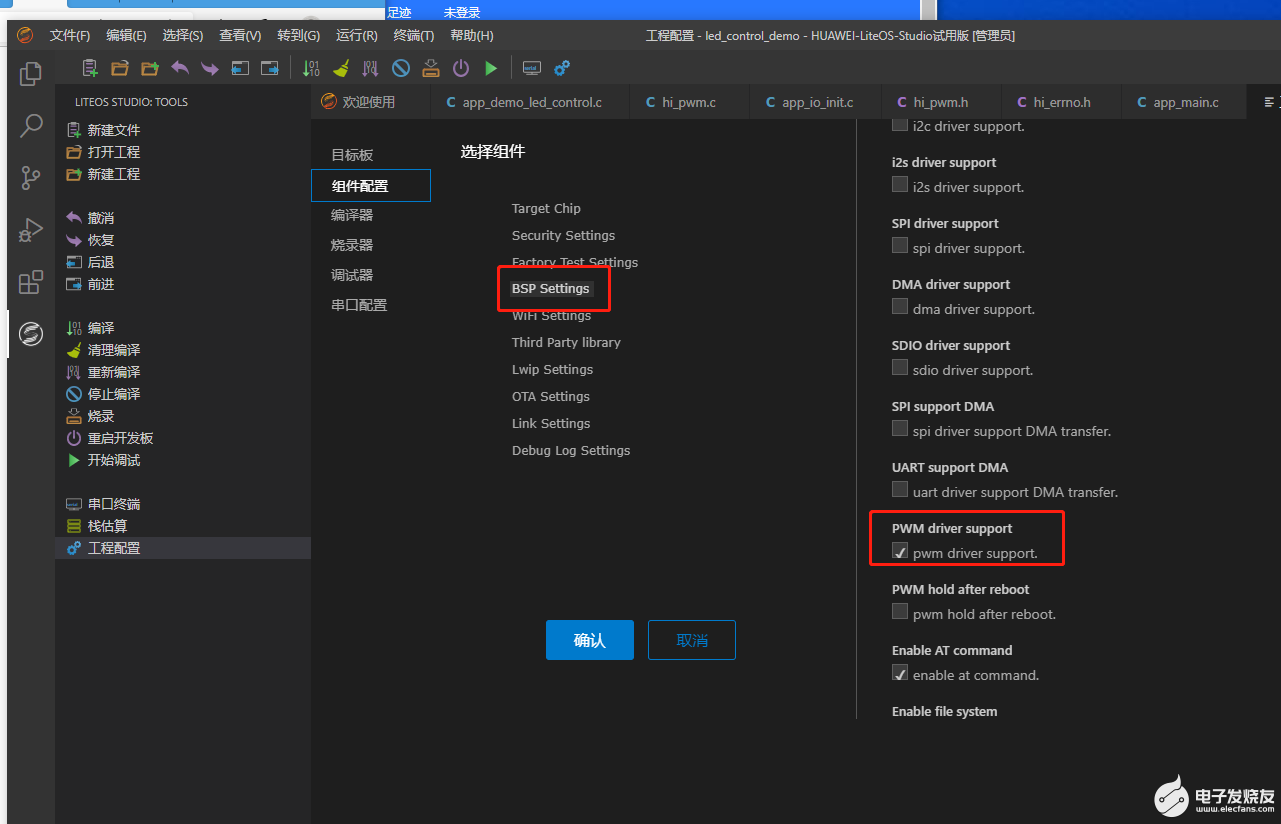The width and height of the screenshot is (1281, 824).
Task: Open the 转到(G) menu
Action: (299, 35)
